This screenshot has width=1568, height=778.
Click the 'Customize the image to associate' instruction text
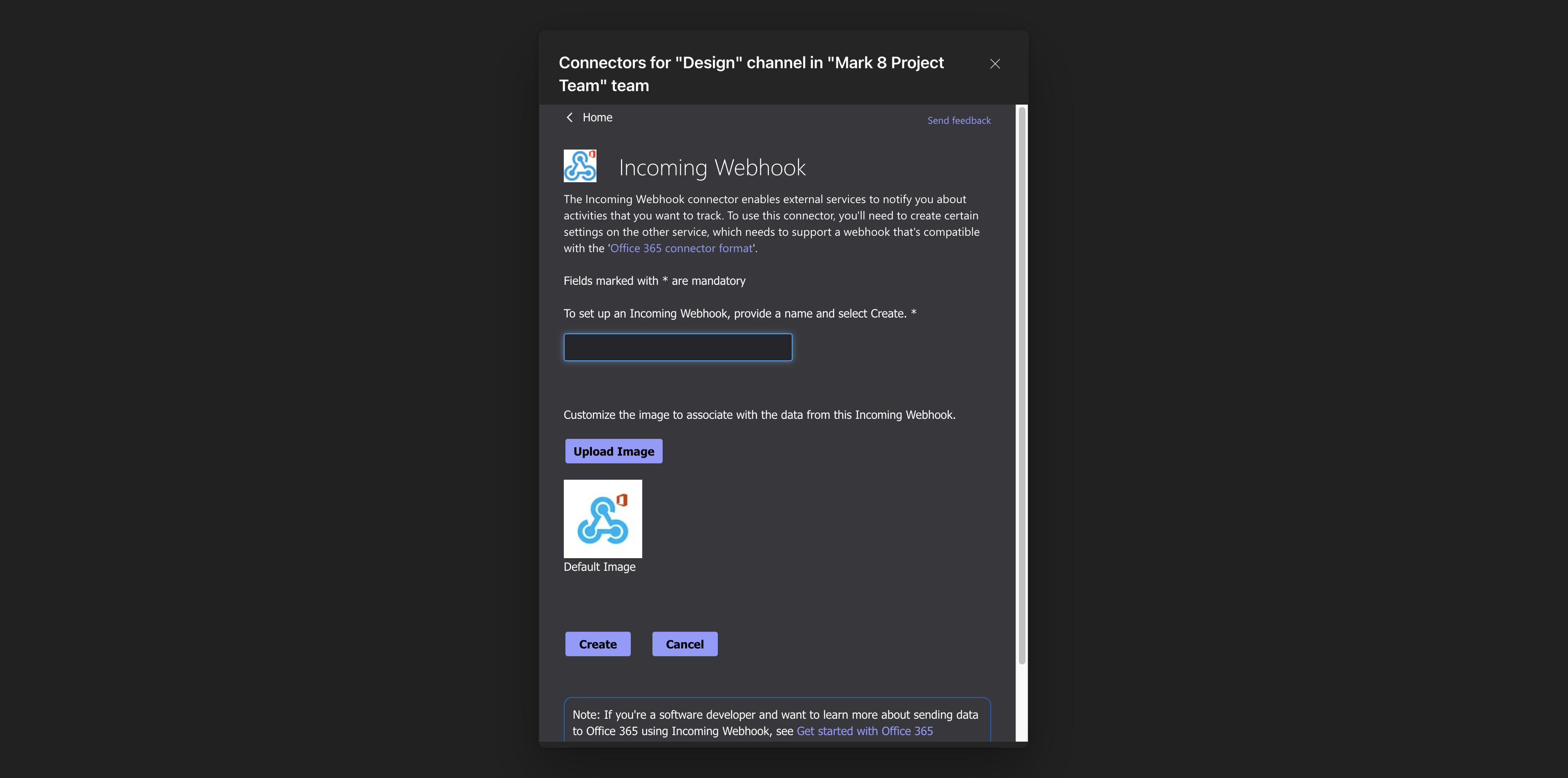(x=759, y=415)
